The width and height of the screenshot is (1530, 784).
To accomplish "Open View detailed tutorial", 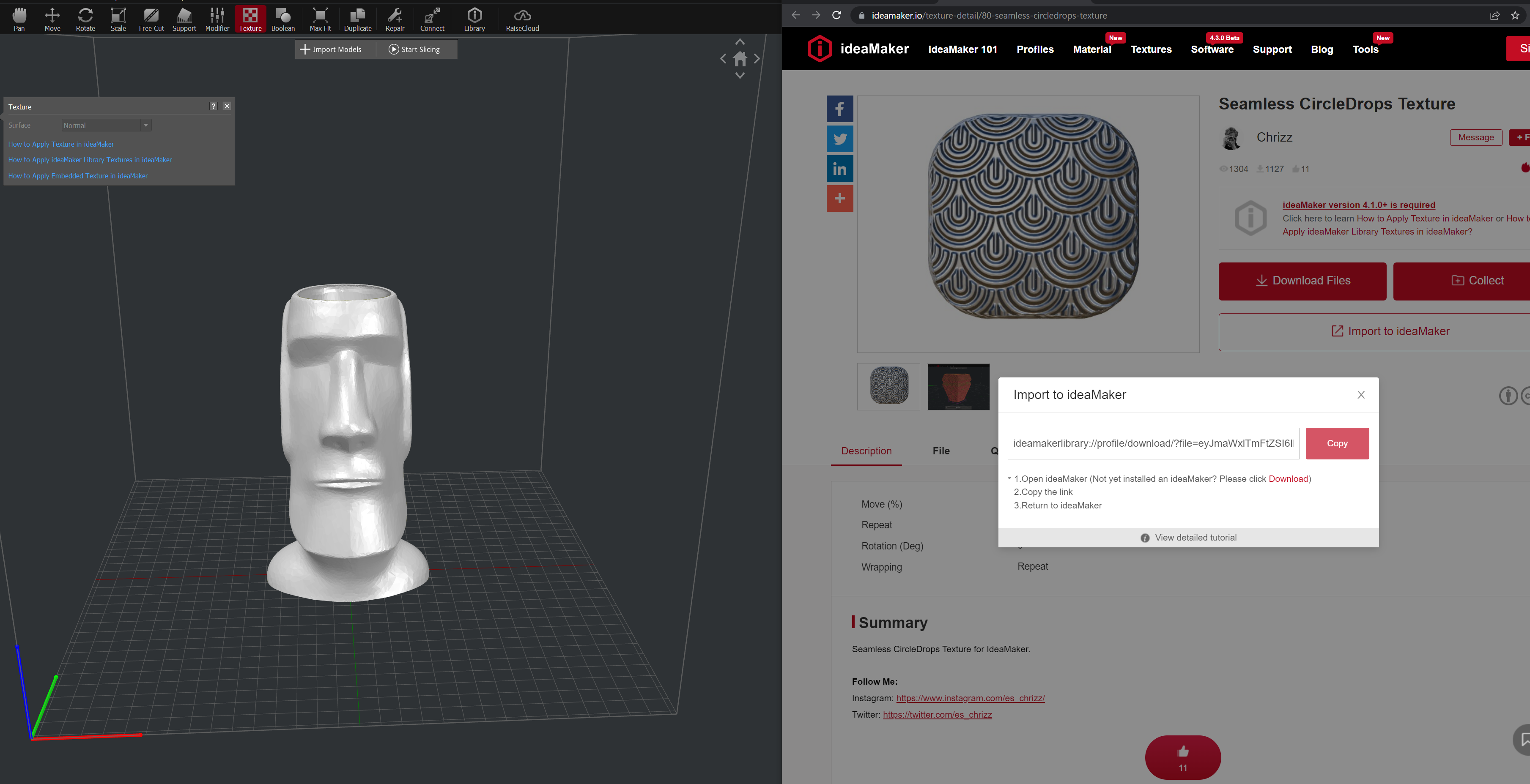I will (1188, 538).
